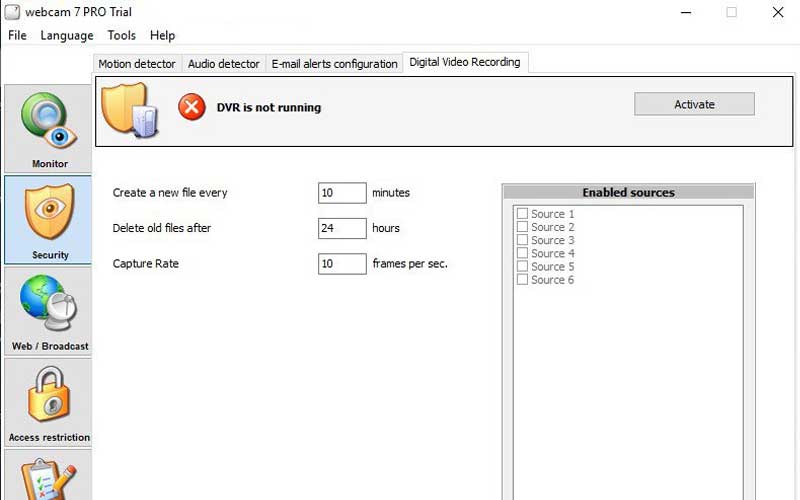Click the red DVR not running status icon
Image resolution: width=800 pixels, height=500 pixels.
pyautogui.click(x=192, y=107)
